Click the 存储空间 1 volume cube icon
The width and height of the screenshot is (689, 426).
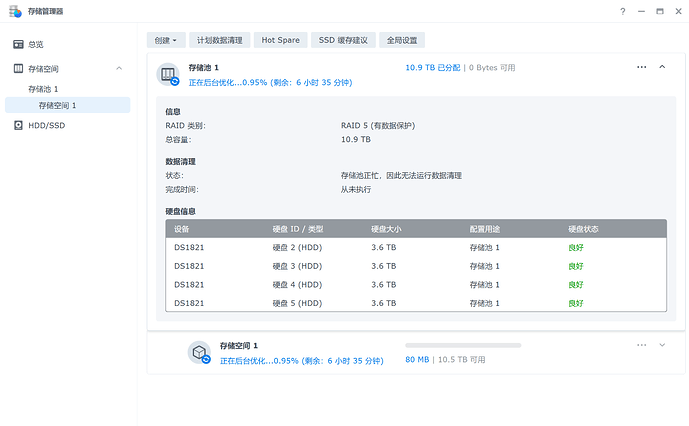coord(199,352)
